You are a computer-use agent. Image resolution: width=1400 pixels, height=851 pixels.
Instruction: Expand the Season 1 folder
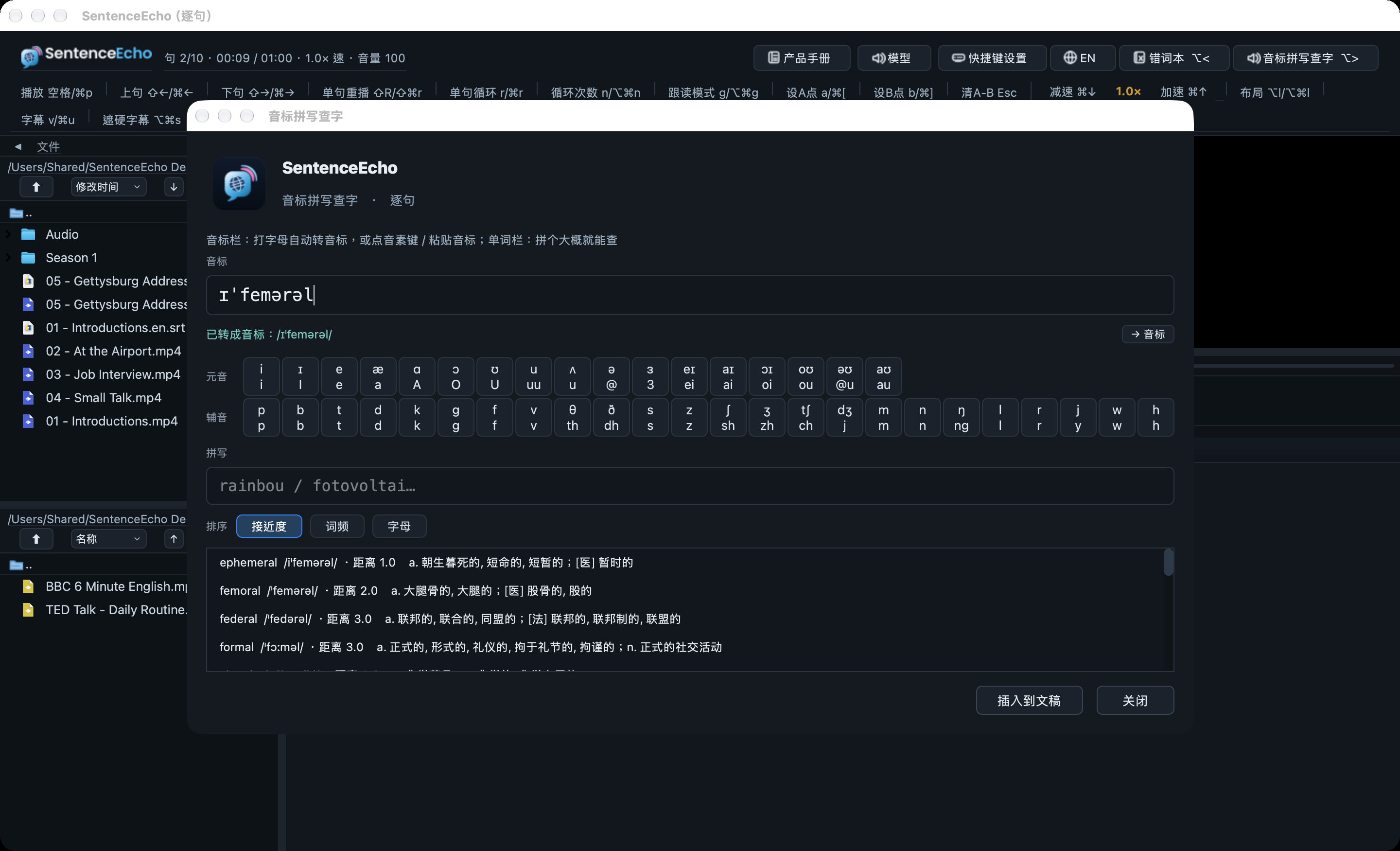[8, 258]
